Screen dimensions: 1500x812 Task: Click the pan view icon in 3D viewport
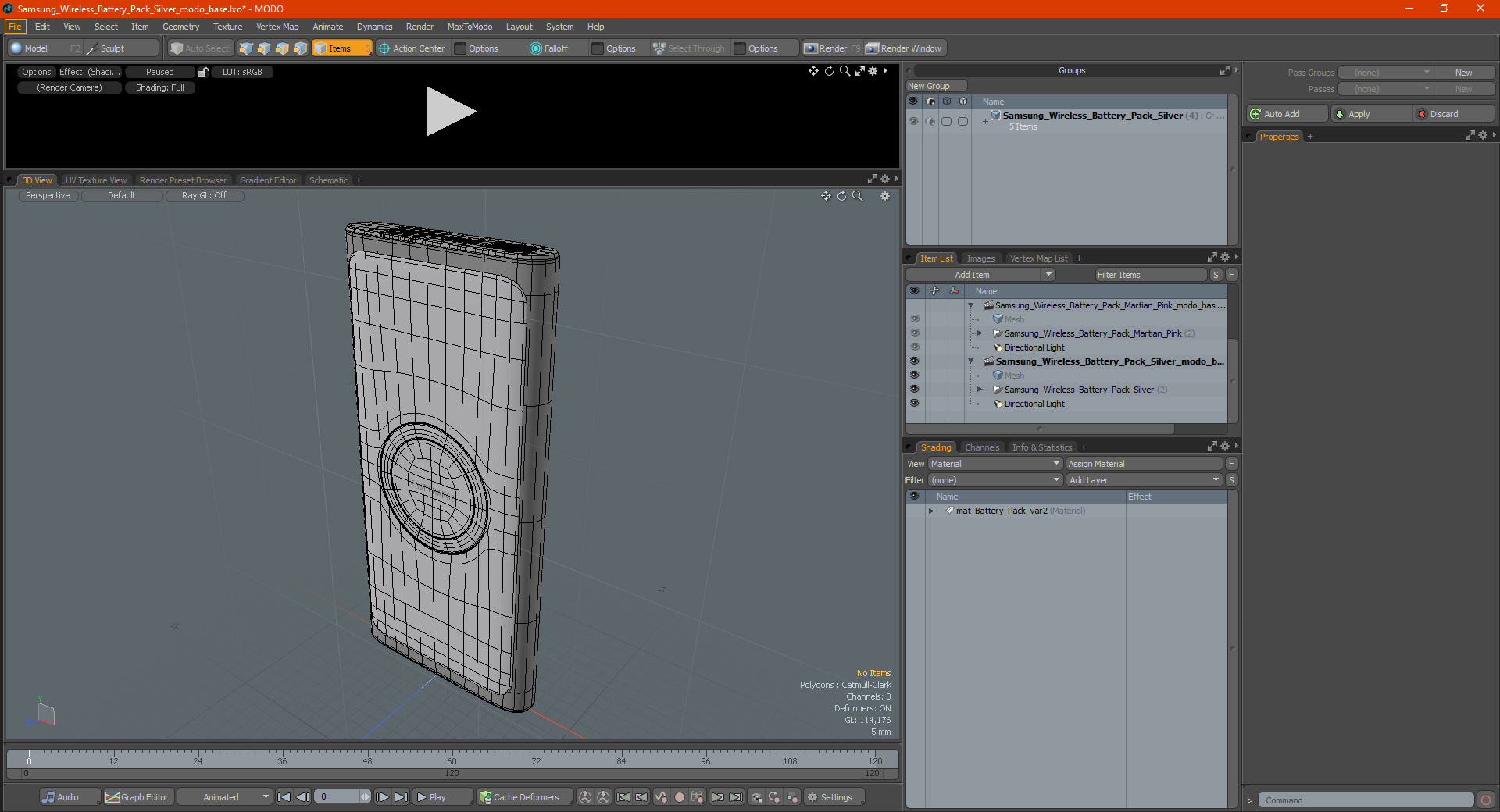point(826,196)
